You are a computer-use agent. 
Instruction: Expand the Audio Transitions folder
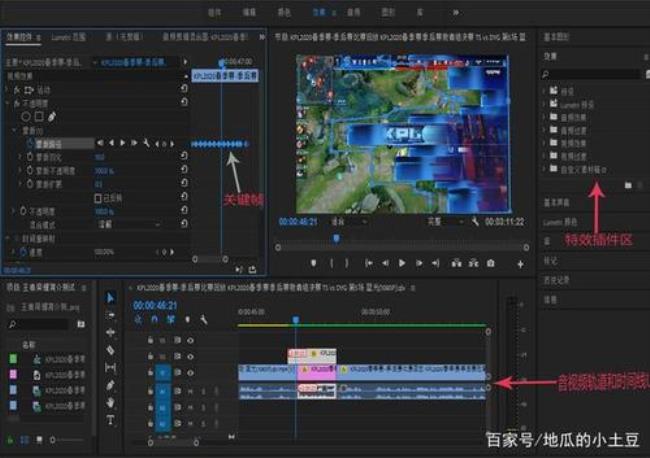point(544,130)
